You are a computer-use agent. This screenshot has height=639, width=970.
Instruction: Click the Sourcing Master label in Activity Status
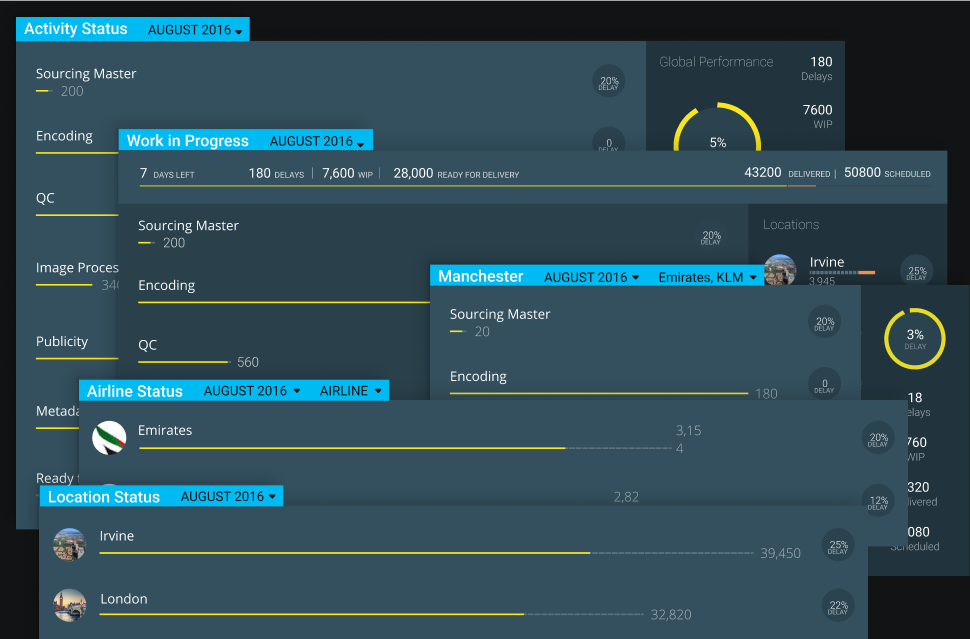(86, 74)
